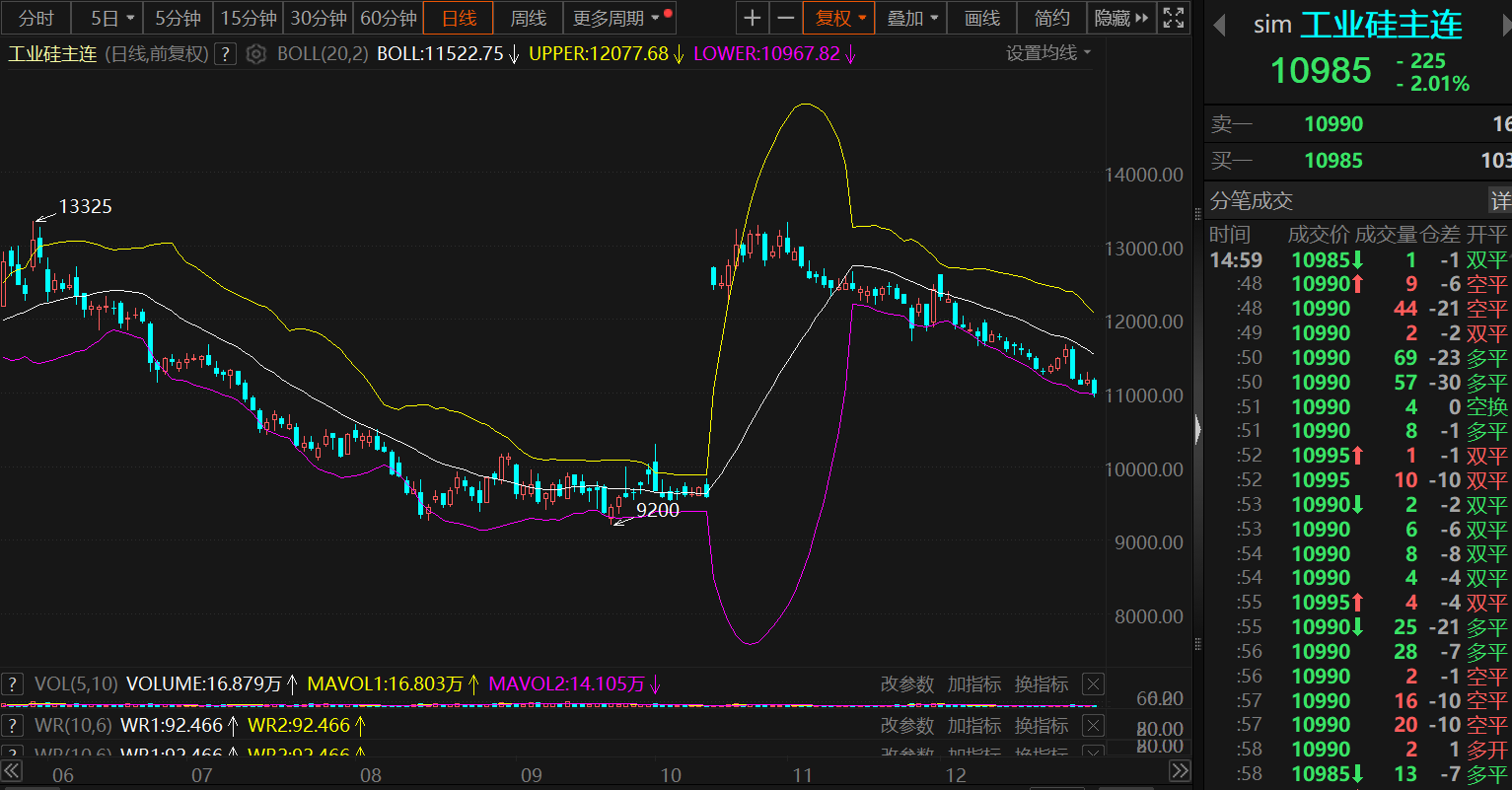Click left arrow beside sim 工业硅主连

(1220, 25)
